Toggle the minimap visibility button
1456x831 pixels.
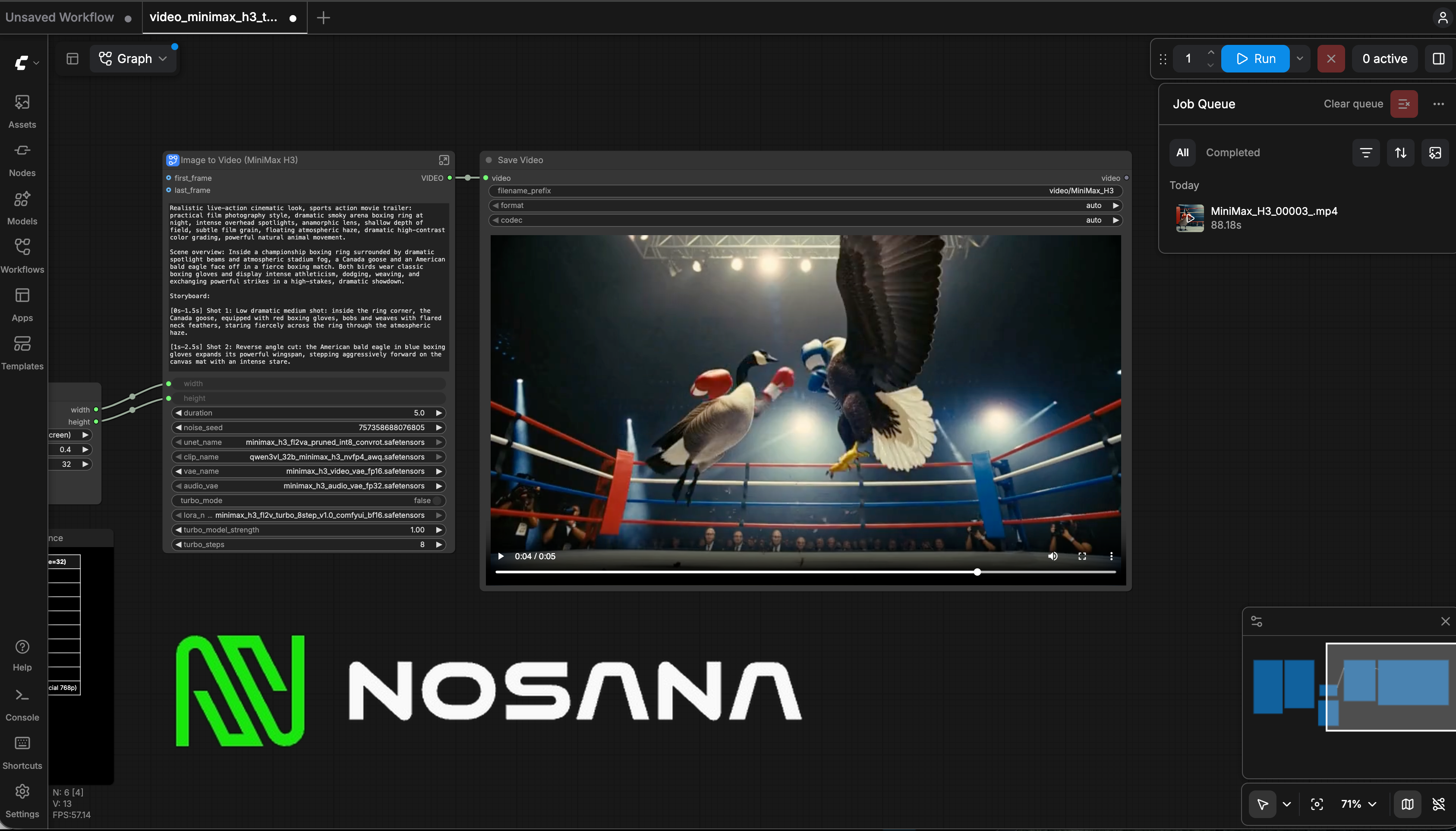[x=1408, y=804]
